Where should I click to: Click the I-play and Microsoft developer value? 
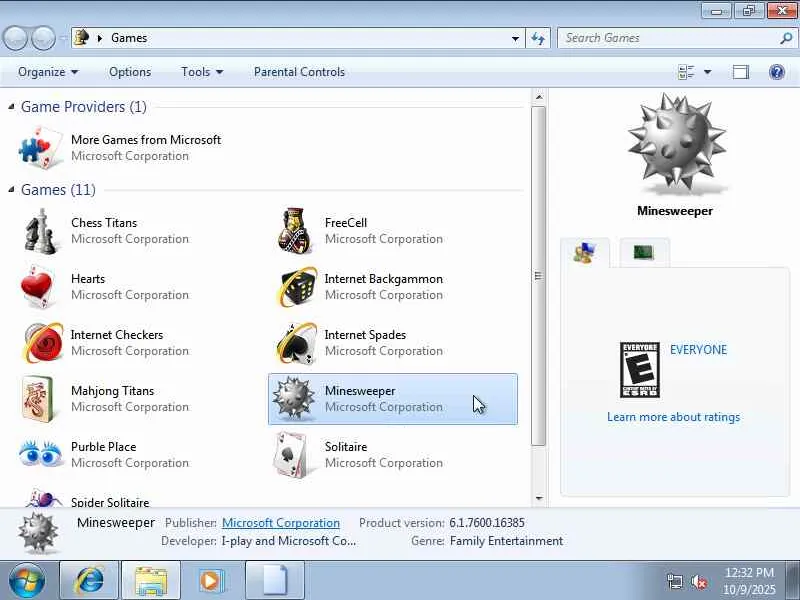point(289,541)
